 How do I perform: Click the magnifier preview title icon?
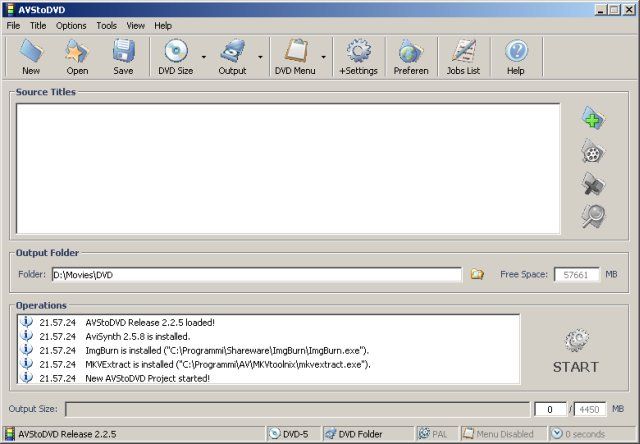click(593, 216)
